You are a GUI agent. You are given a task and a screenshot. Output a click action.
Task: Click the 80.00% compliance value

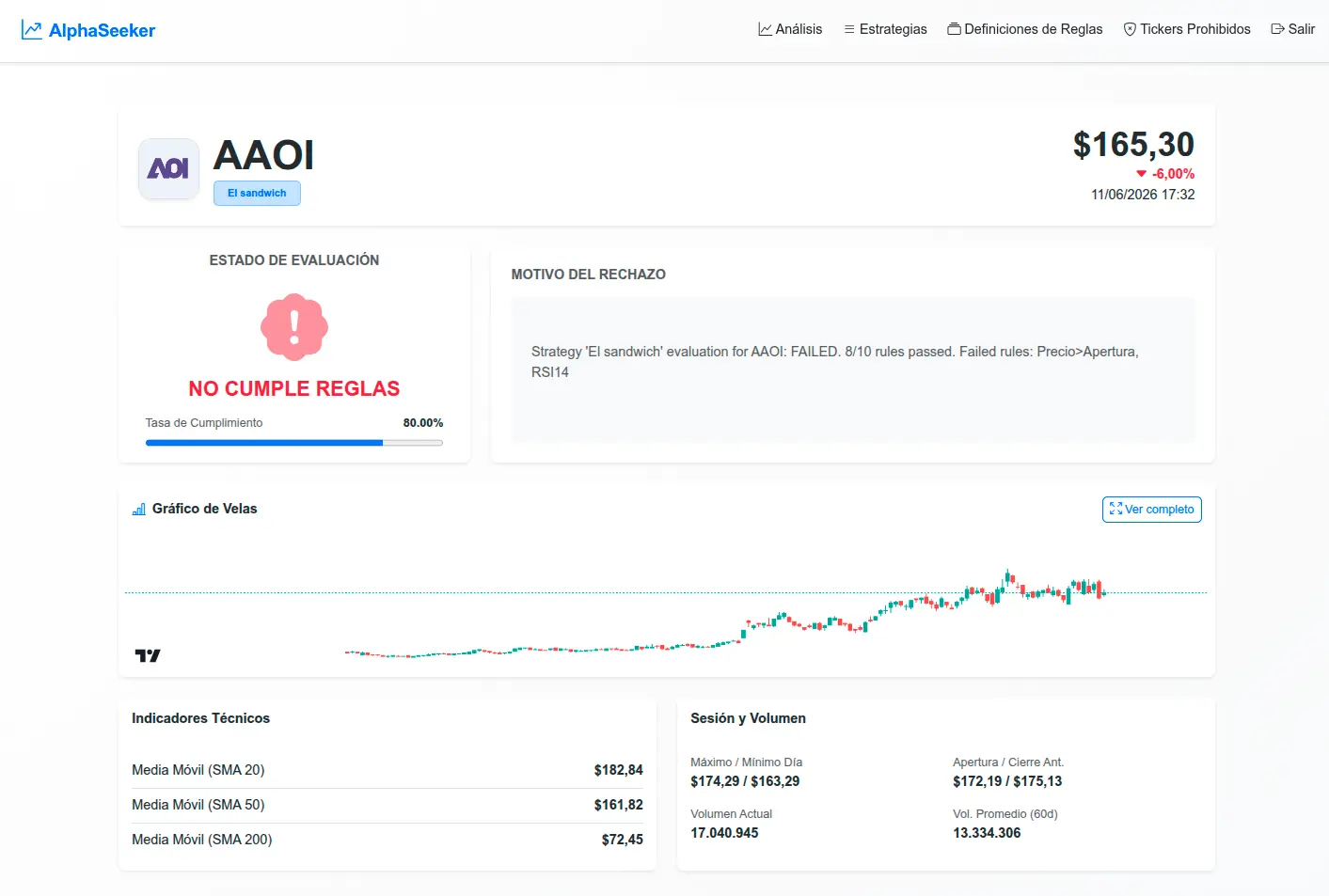coord(423,423)
